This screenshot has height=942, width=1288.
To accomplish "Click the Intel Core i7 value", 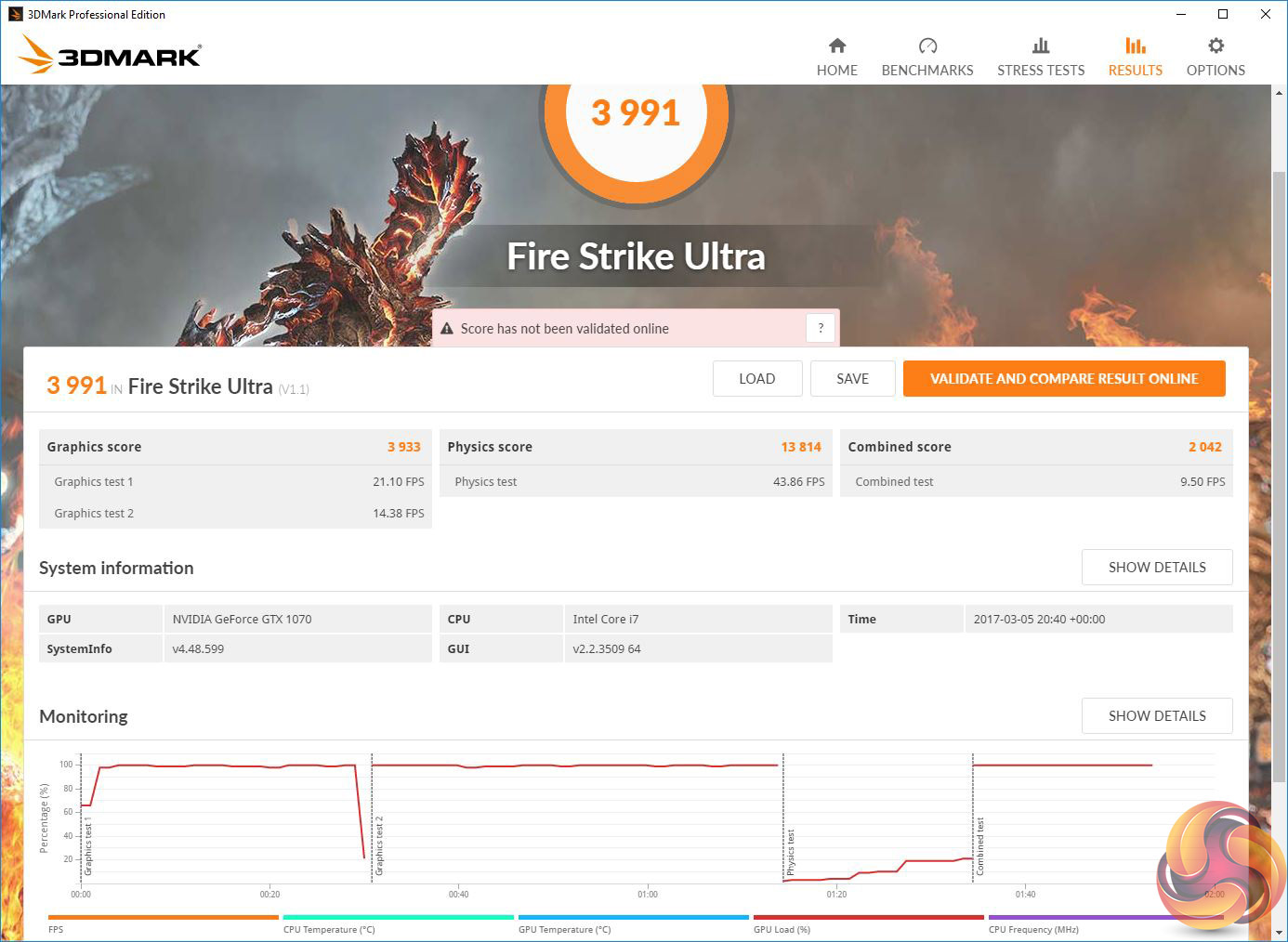I will (x=606, y=619).
